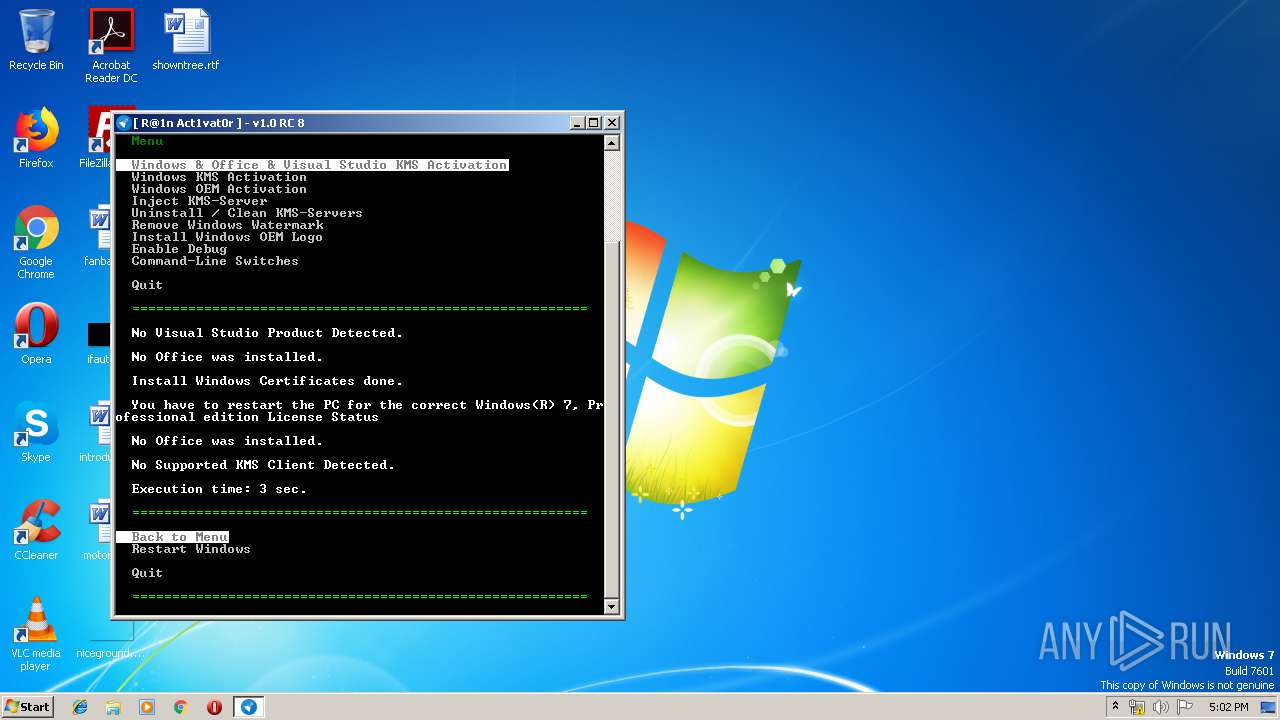
Task: Open the showntree.rtf document icon
Action: coord(186,41)
